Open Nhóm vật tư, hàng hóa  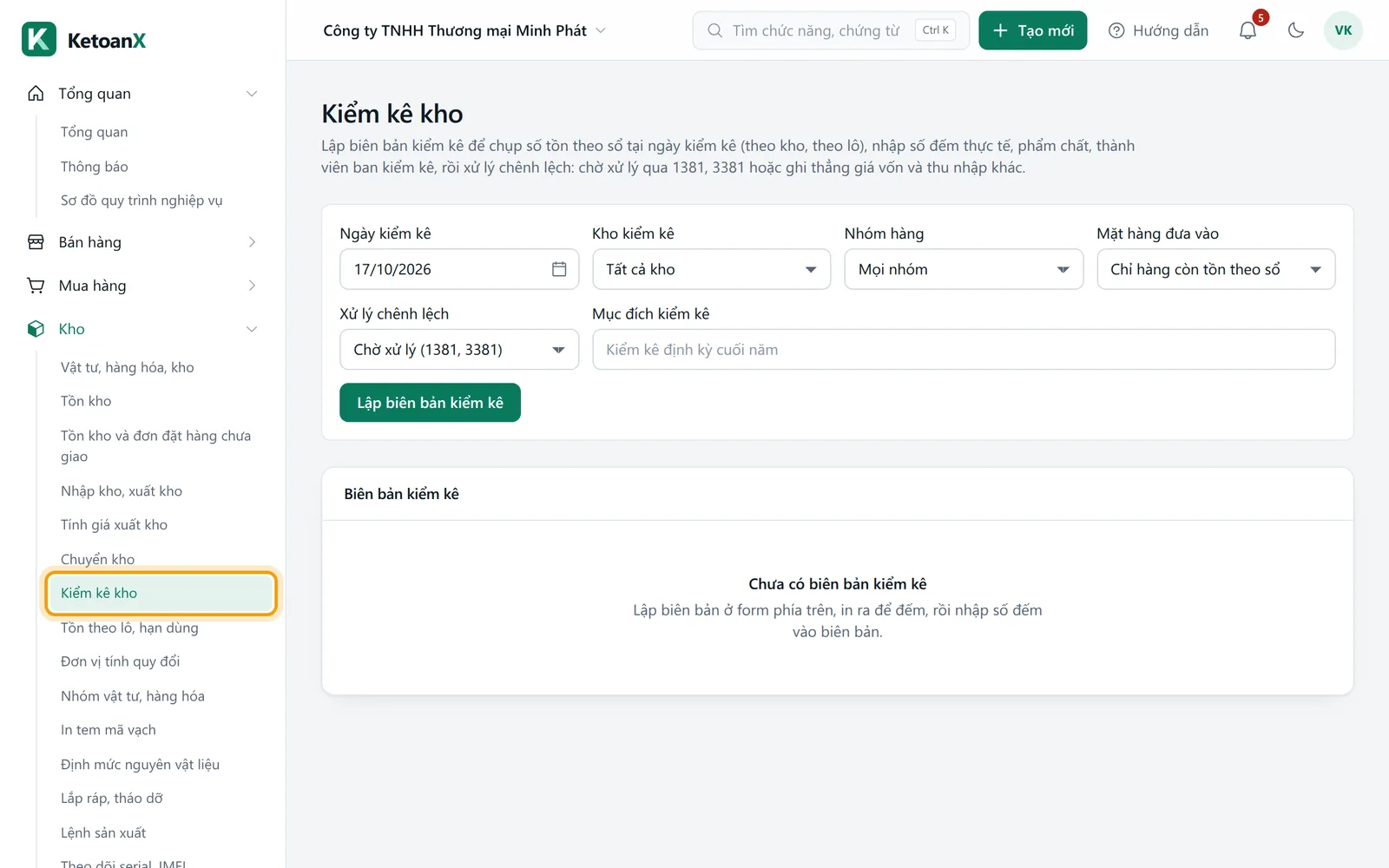[x=133, y=696]
